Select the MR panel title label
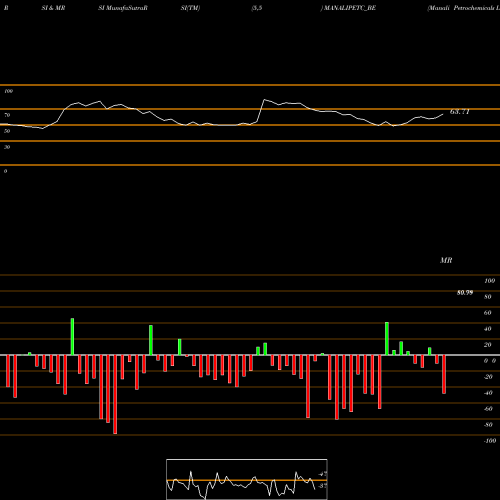Image resolution: width=500 pixels, height=500 pixels. click(446, 260)
